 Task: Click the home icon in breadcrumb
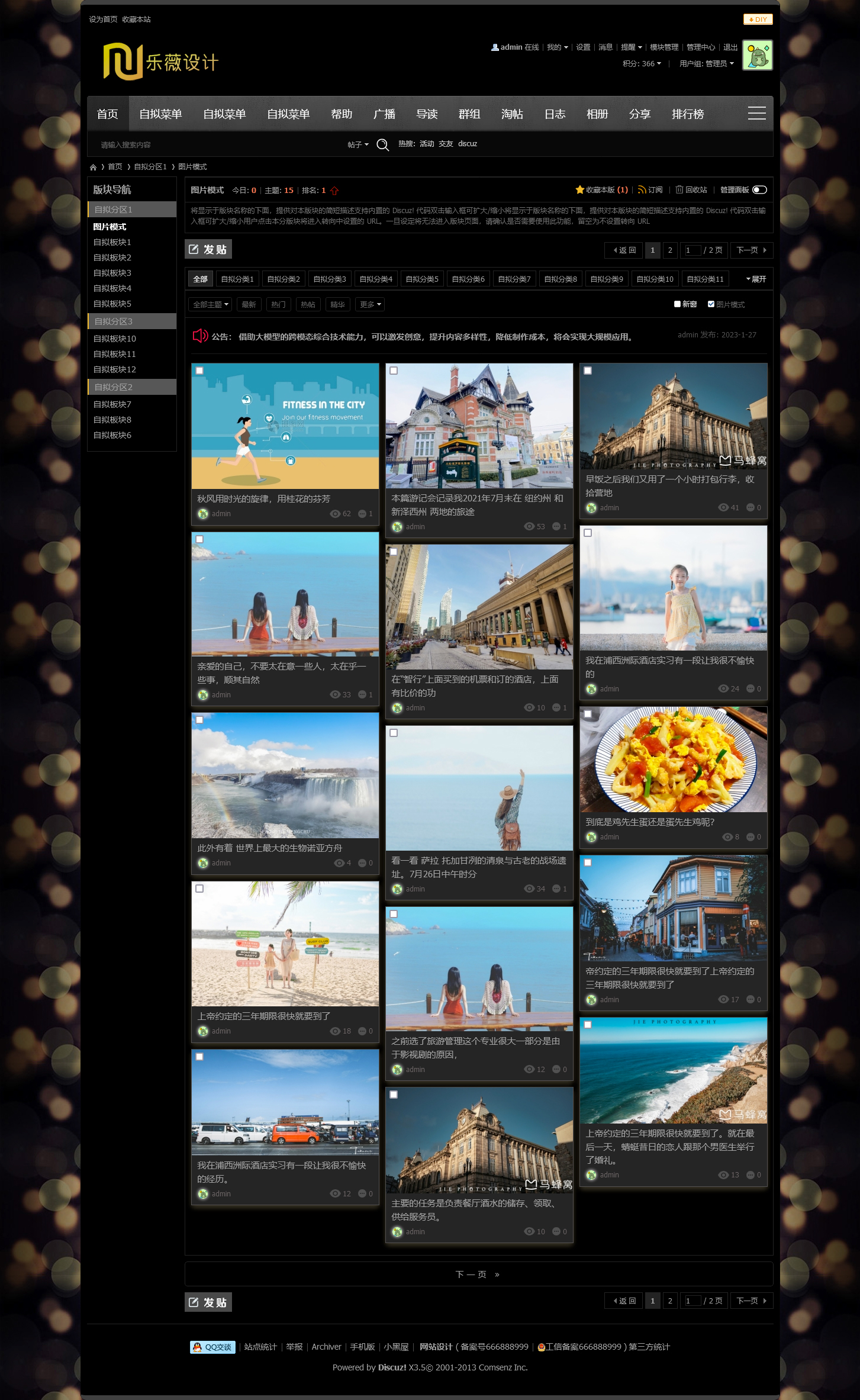click(x=93, y=168)
